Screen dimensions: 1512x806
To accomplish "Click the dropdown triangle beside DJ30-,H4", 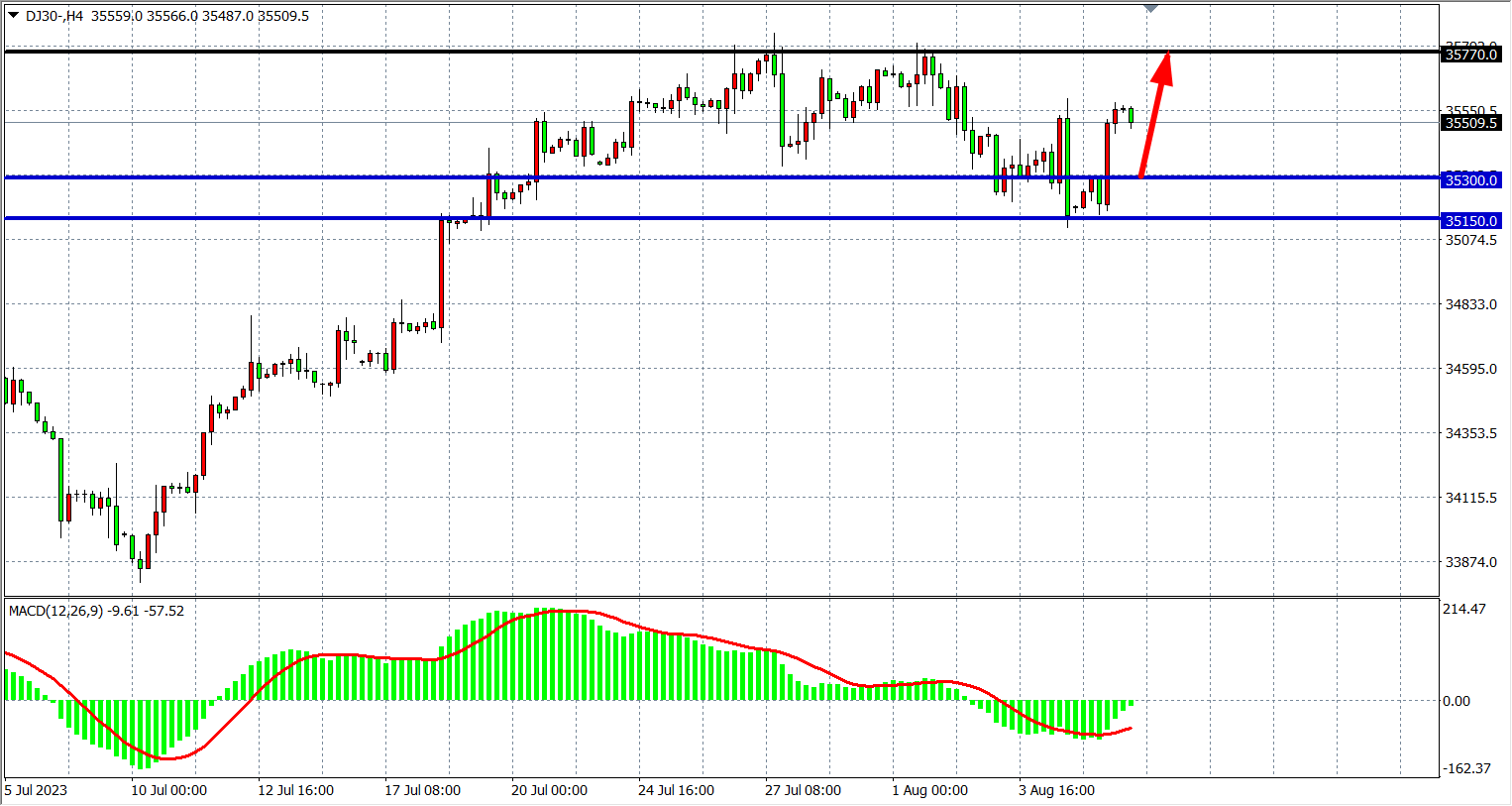I will pyautogui.click(x=13, y=15).
